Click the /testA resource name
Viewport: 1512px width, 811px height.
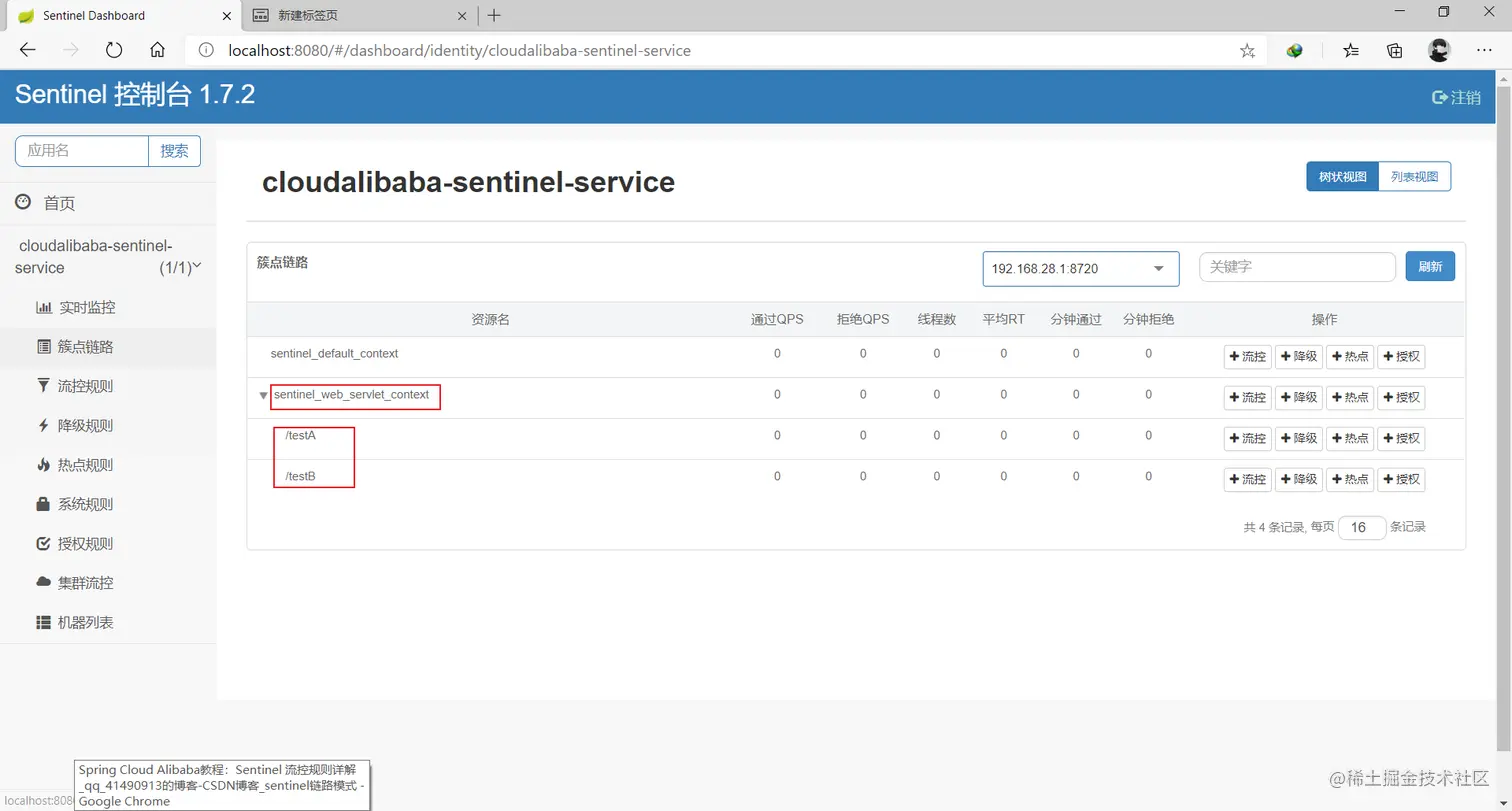(300, 435)
